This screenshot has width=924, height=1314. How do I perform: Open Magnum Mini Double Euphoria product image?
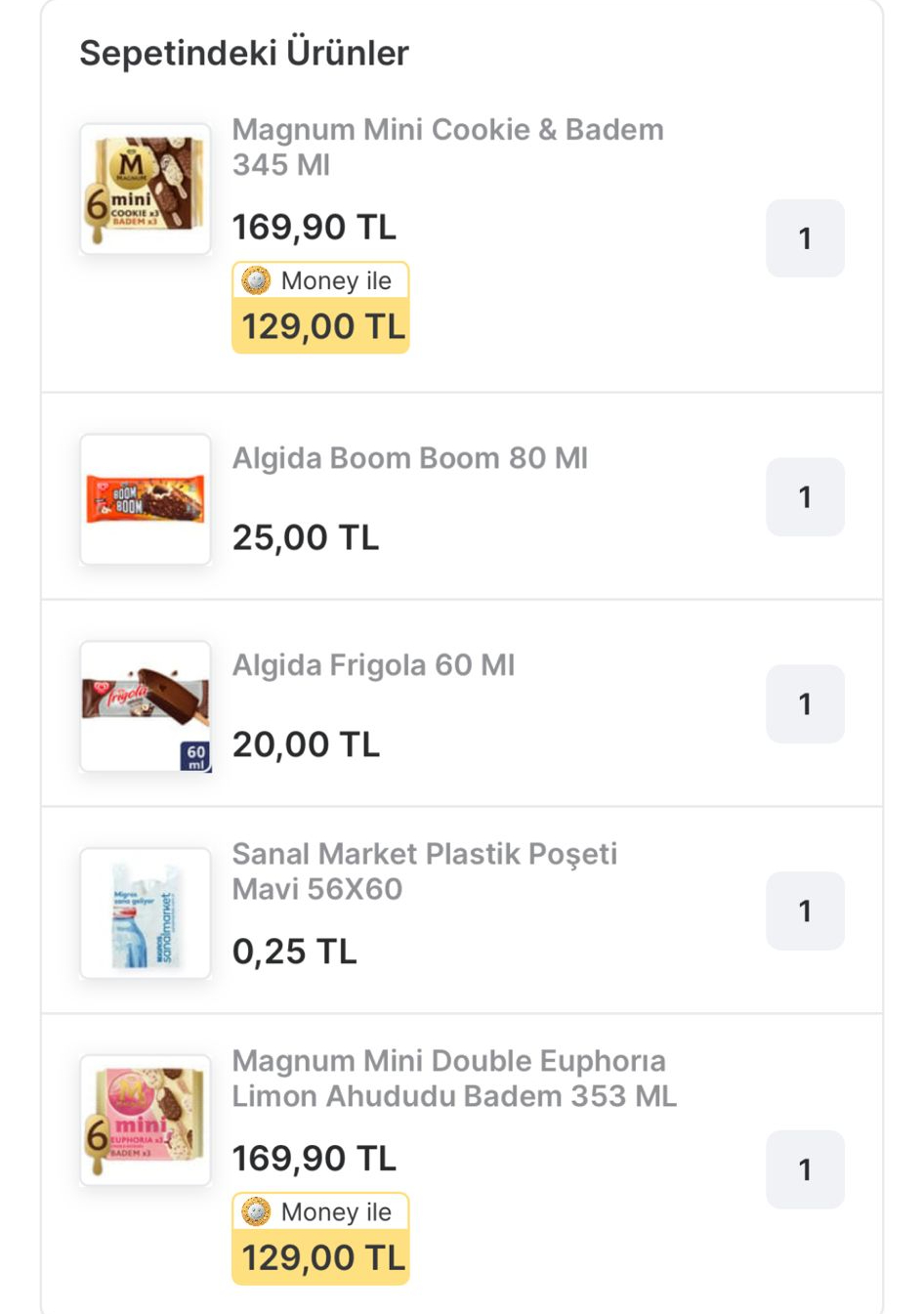146,1120
